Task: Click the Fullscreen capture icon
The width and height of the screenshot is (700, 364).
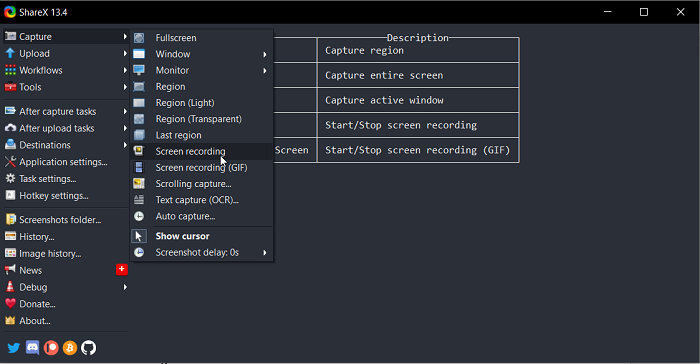Action: click(x=139, y=38)
